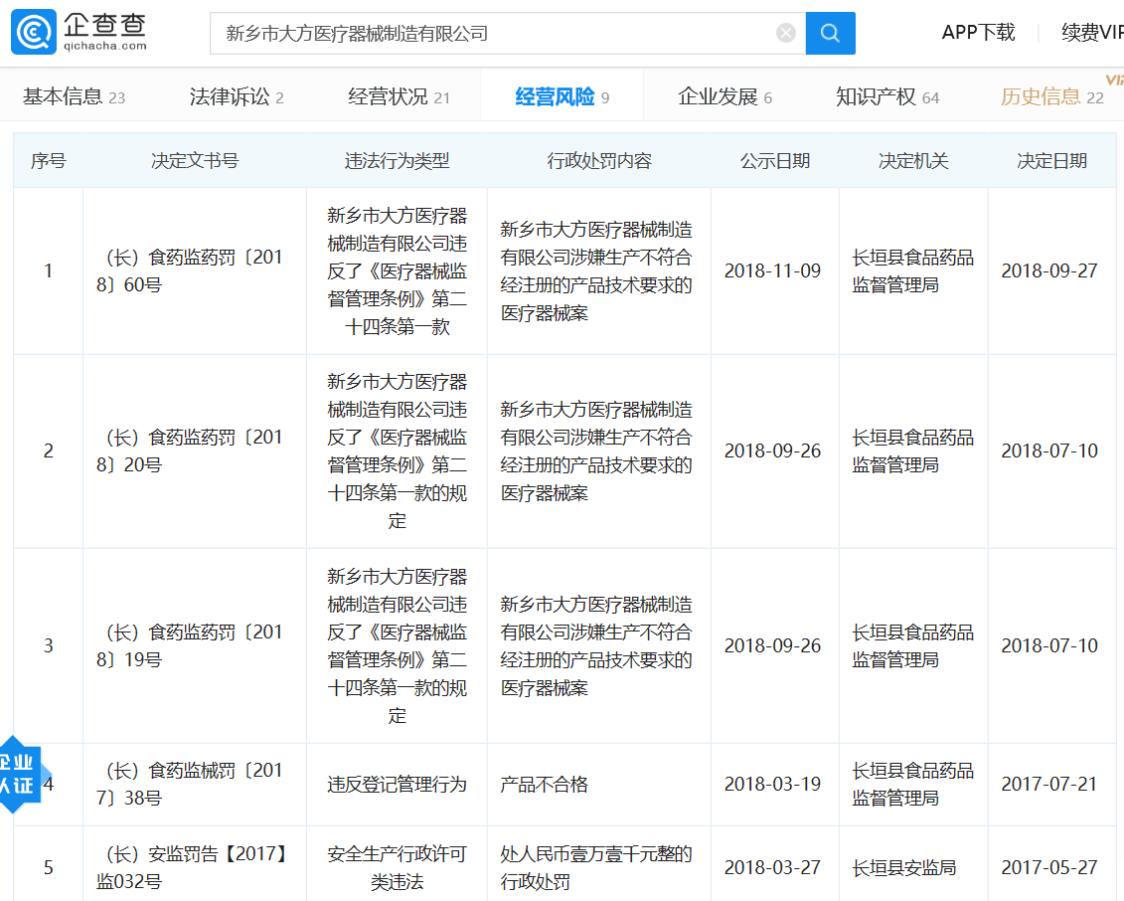
Task: View the 历史信息 VIP tab
Action: pos(1052,96)
